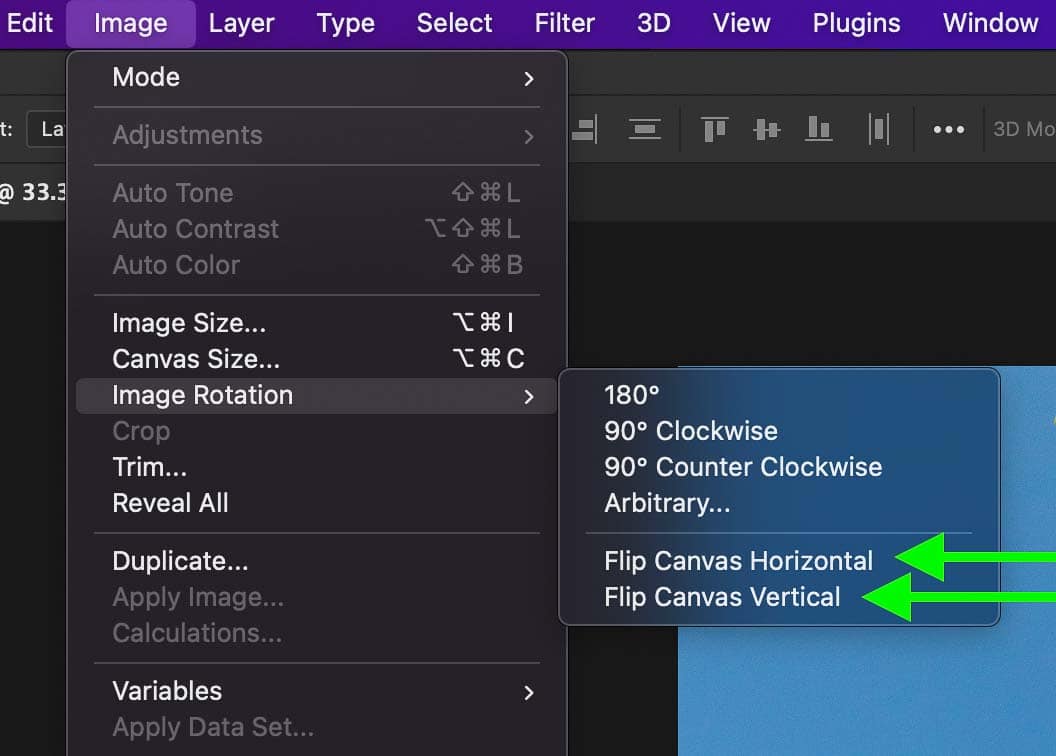Click the align bottom edges icon
Viewport: 1056px width, 756px height.
pyautogui.click(x=819, y=129)
